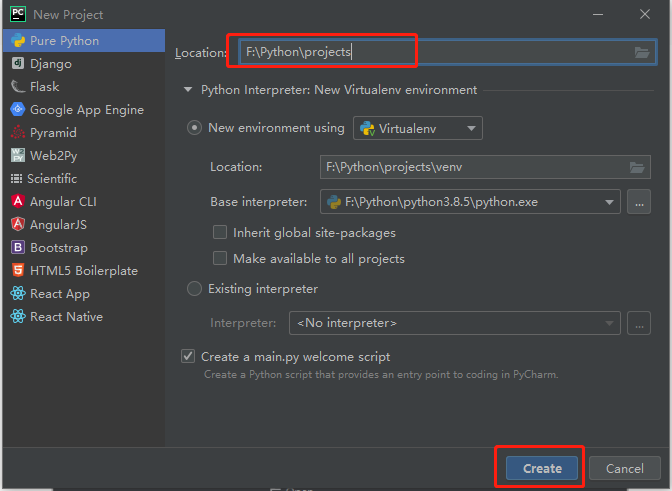This screenshot has height=491, width=672.
Task: Select the Existing interpreter radio option
Action: [194, 289]
